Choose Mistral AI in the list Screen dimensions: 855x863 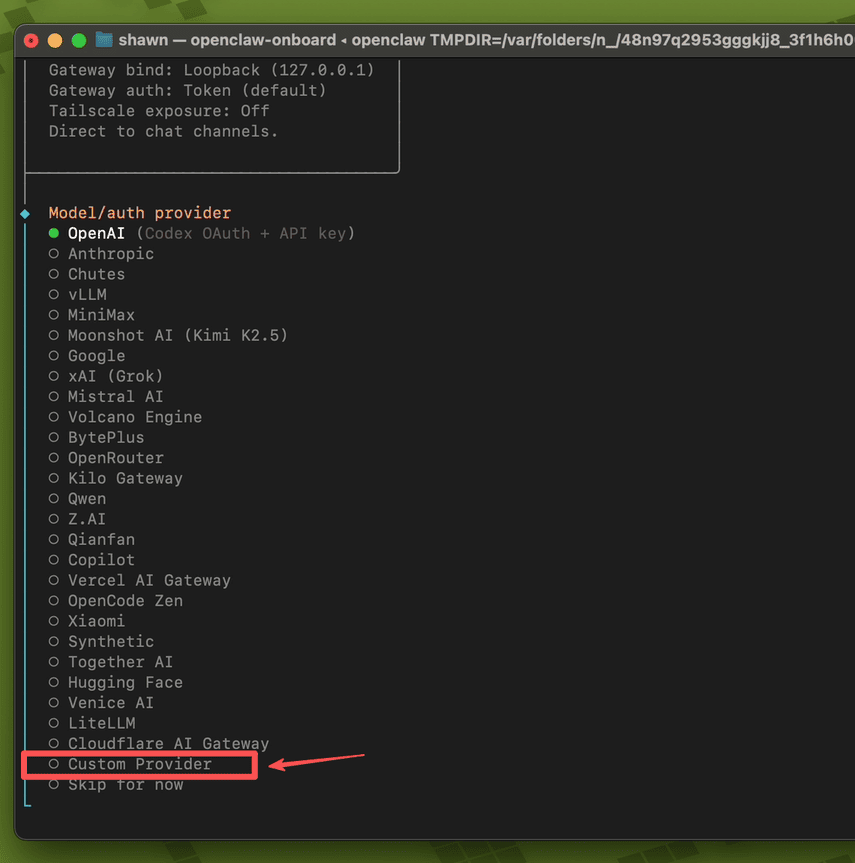tap(115, 397)
